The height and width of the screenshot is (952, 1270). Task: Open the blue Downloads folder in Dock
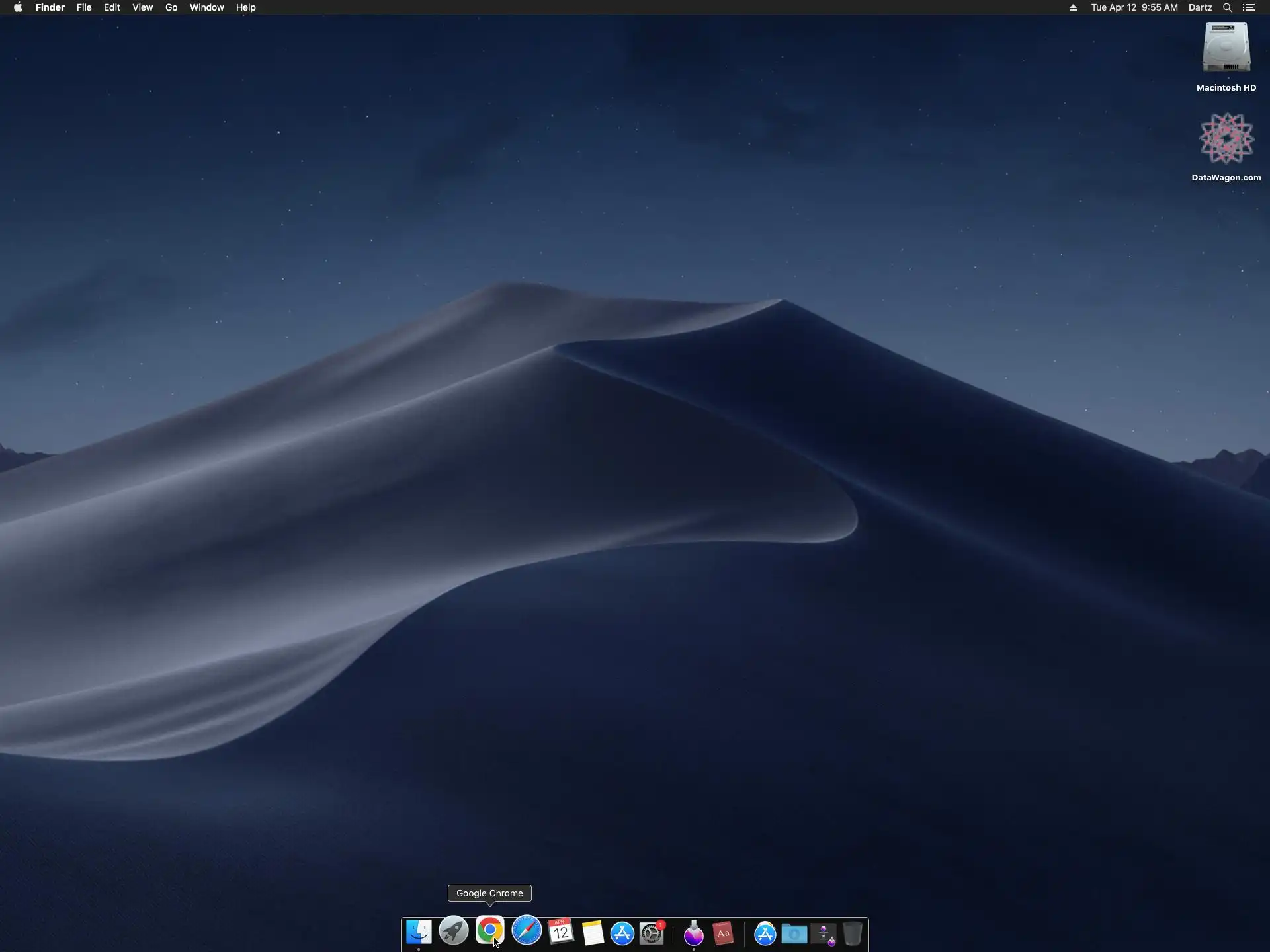794,933
